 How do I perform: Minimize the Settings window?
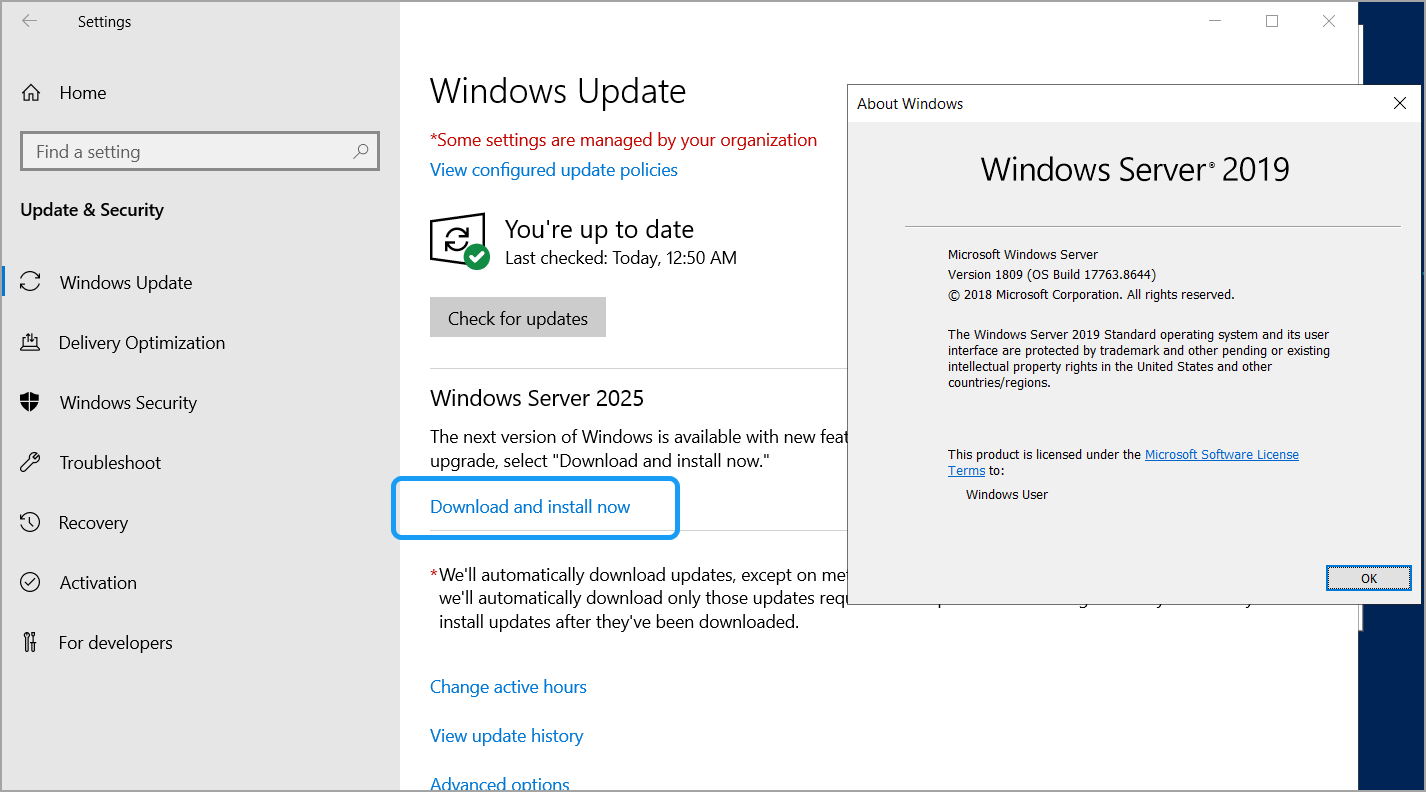[1215, 21]
